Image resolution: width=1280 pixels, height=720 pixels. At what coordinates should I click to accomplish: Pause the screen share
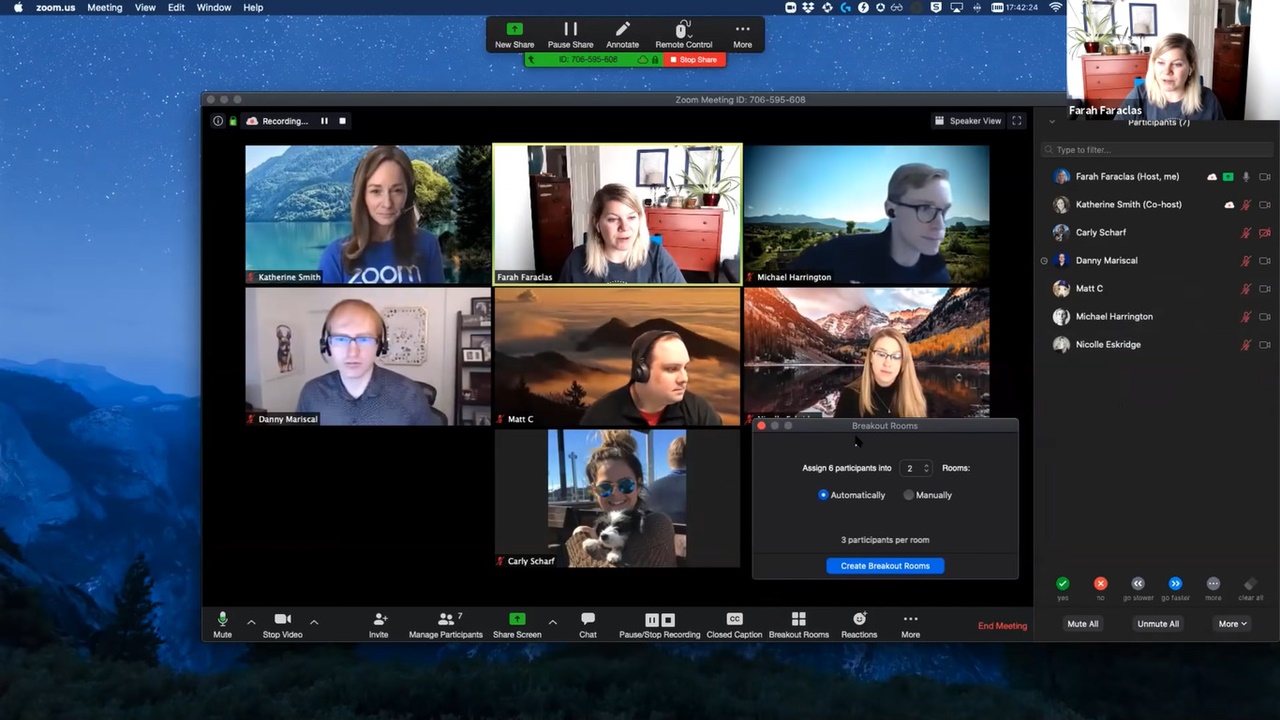[570, 30]
